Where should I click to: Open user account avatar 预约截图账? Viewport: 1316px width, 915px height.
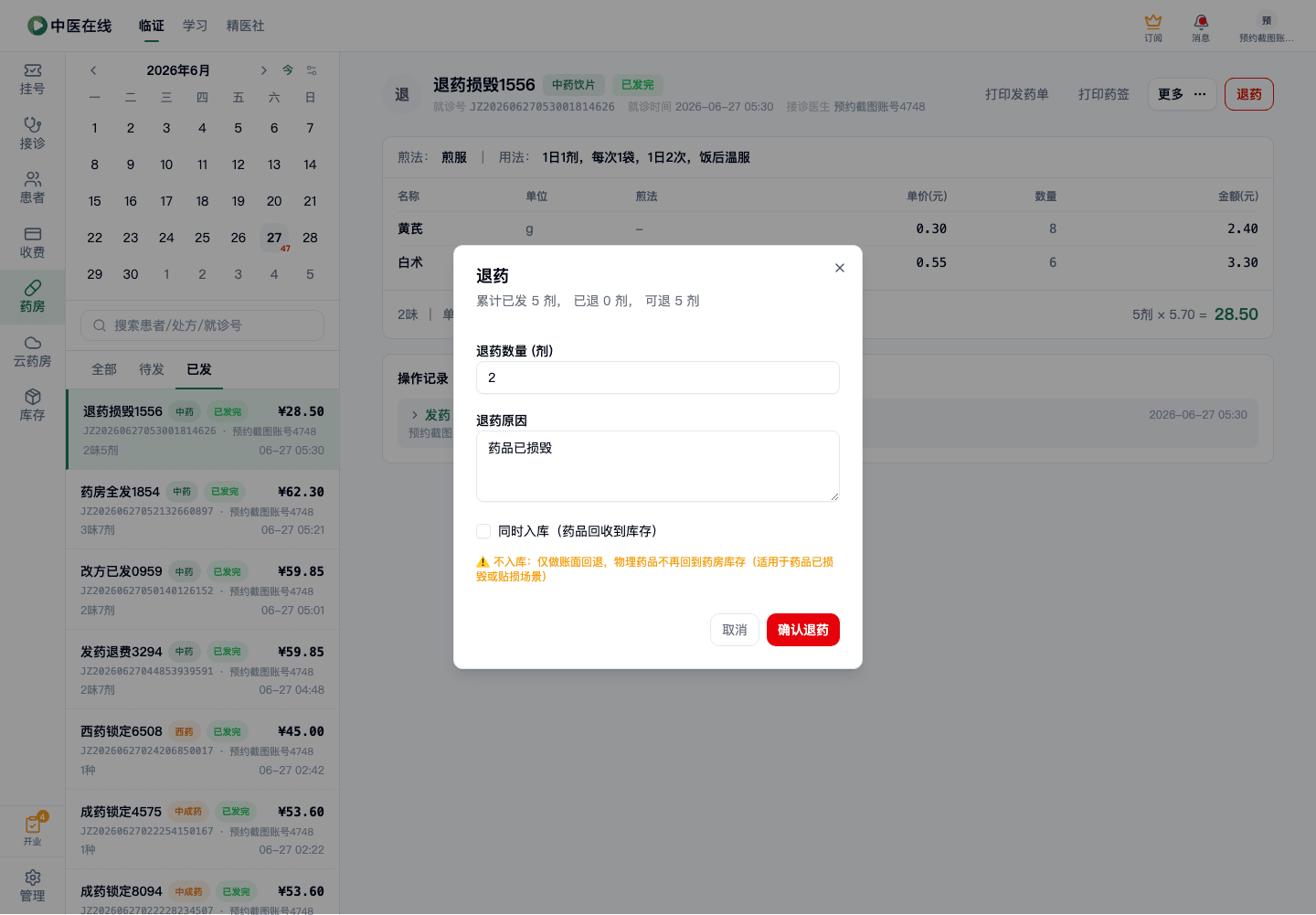(x=1266, y=27)
